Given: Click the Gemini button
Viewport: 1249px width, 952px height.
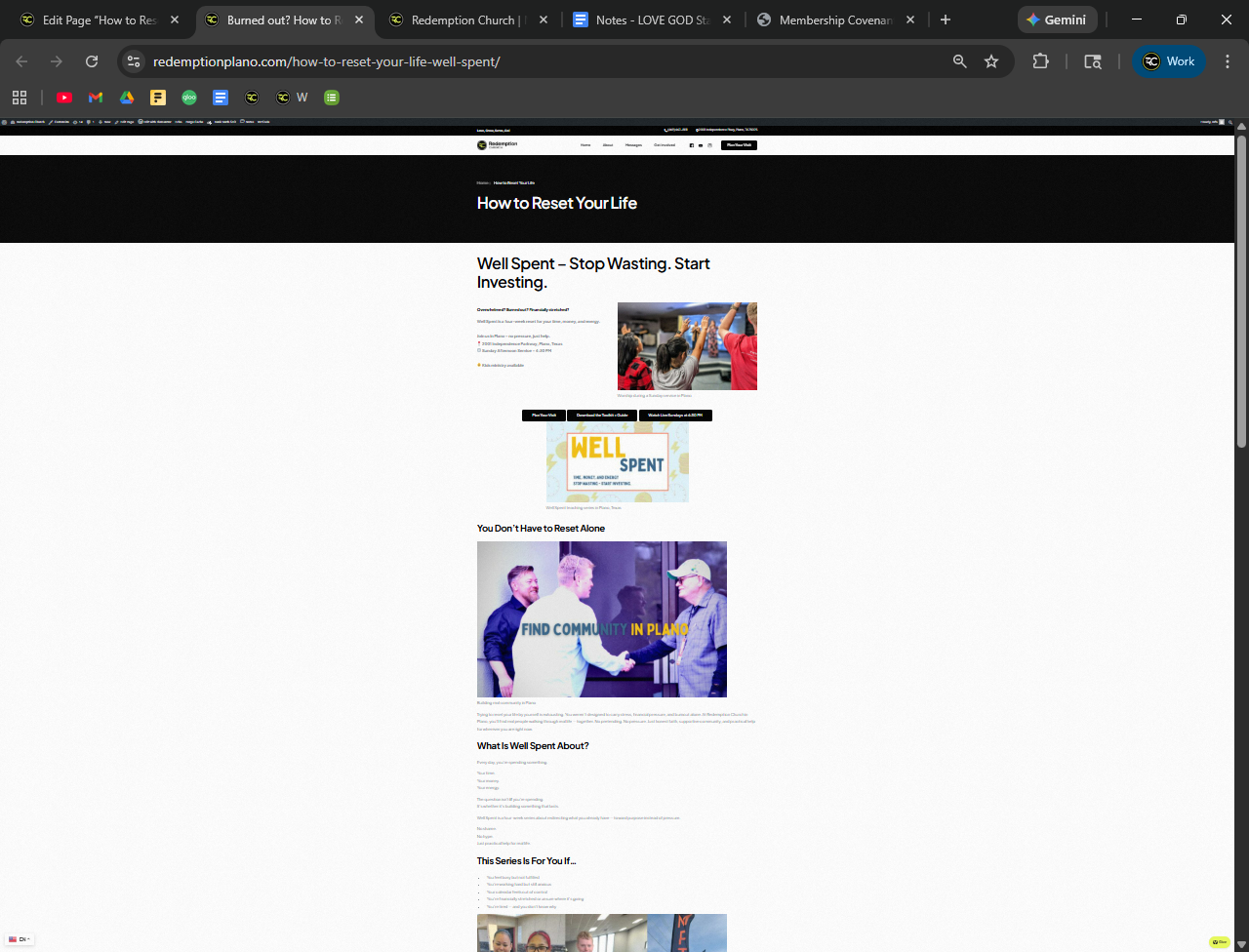Looking at the screenshot, I should 1057,20.
